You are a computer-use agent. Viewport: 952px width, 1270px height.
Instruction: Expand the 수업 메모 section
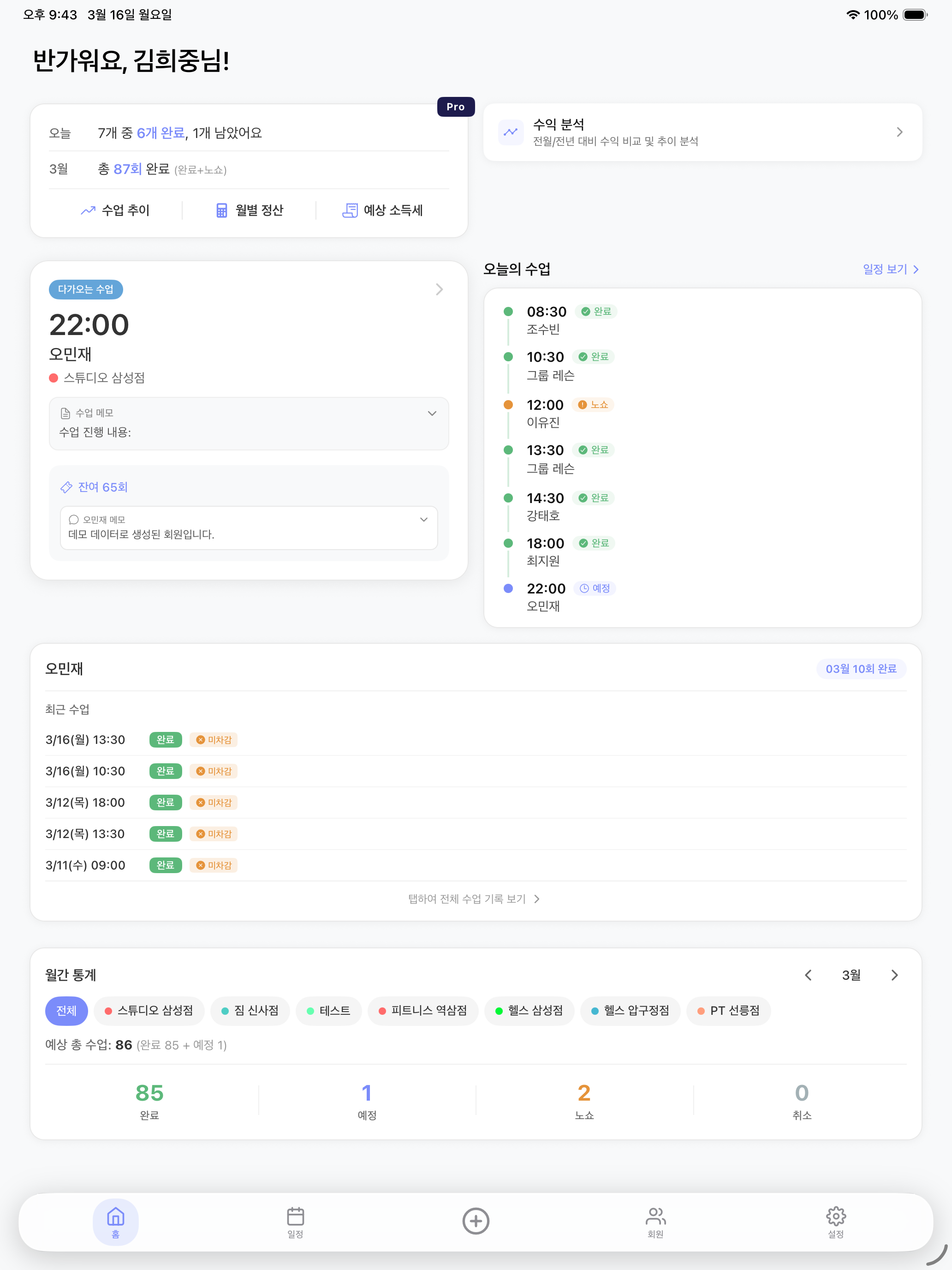432,413
